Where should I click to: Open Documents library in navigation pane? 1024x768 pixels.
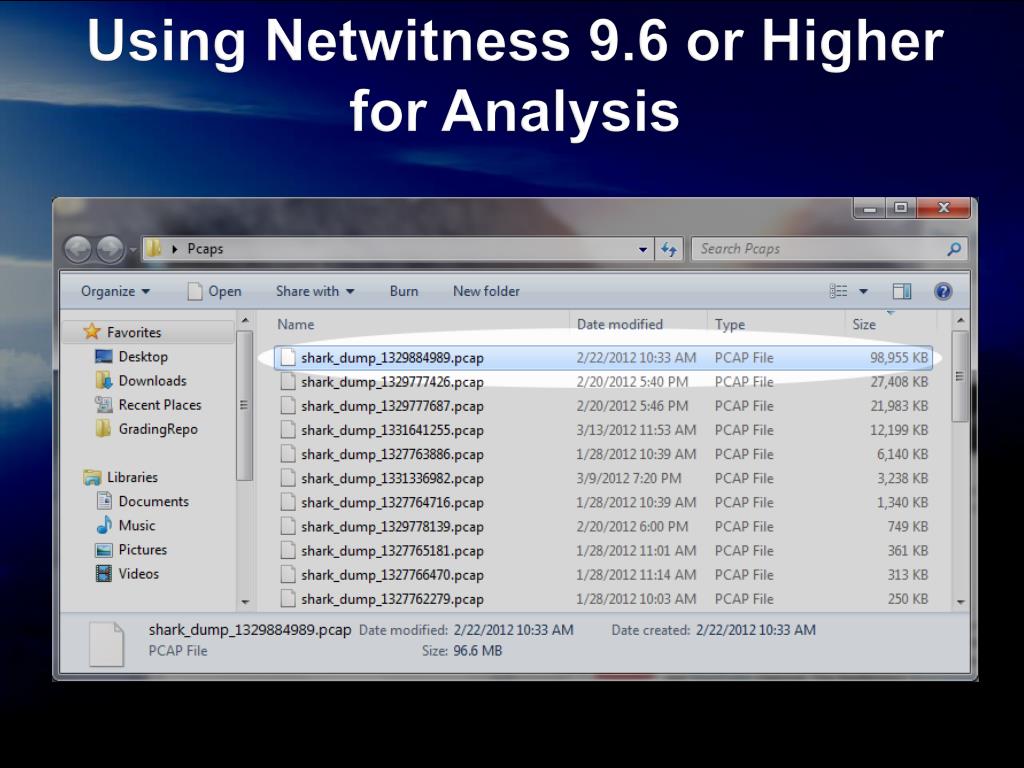[x=153, y=502]
